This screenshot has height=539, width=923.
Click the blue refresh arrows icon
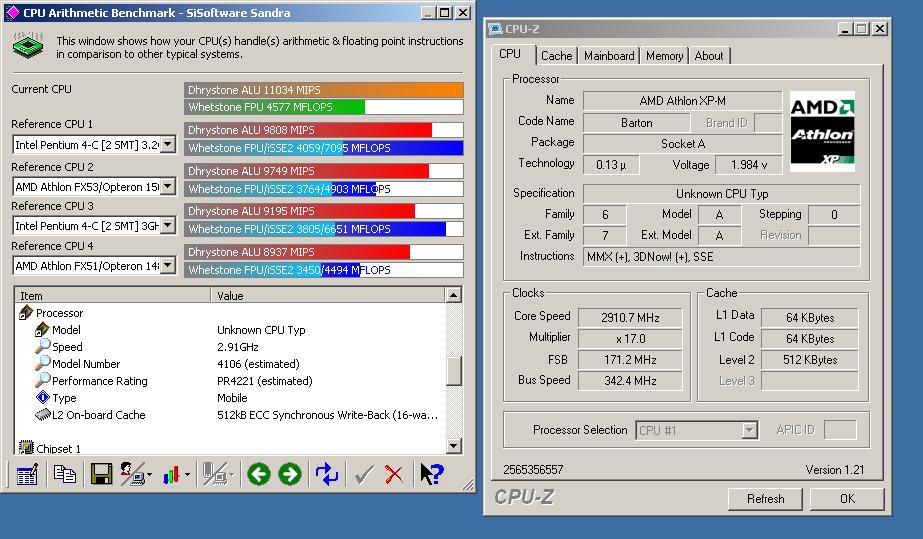(x=327, y=474)
